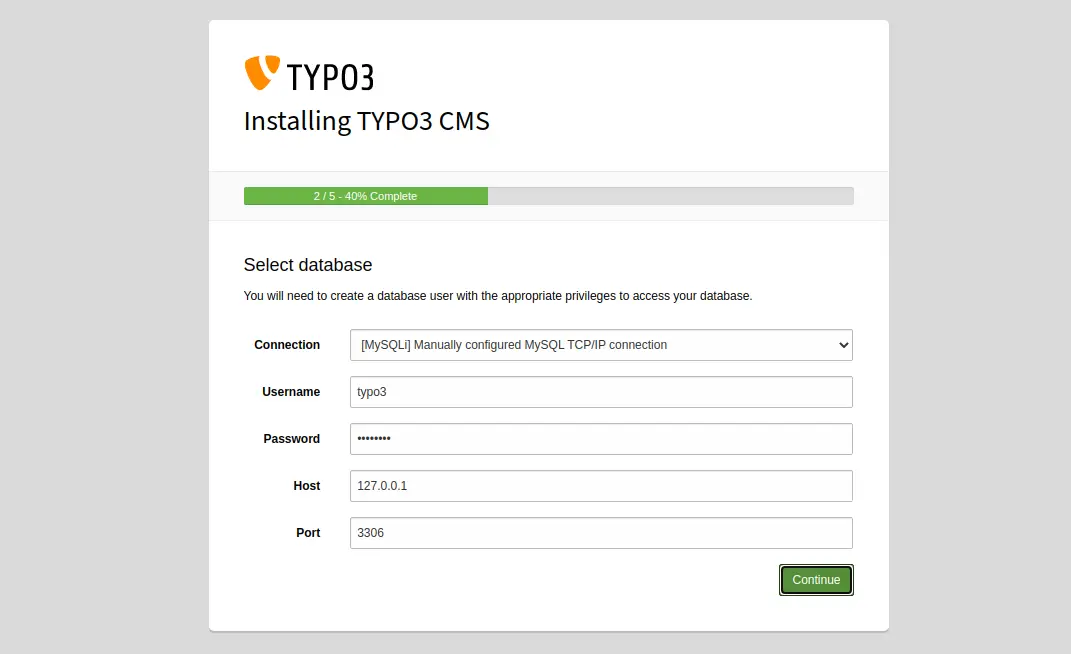Image resolution: width=1071 pixels, height=654 pixels.
Task: Click the Connection field label
Action: (287, 344)
